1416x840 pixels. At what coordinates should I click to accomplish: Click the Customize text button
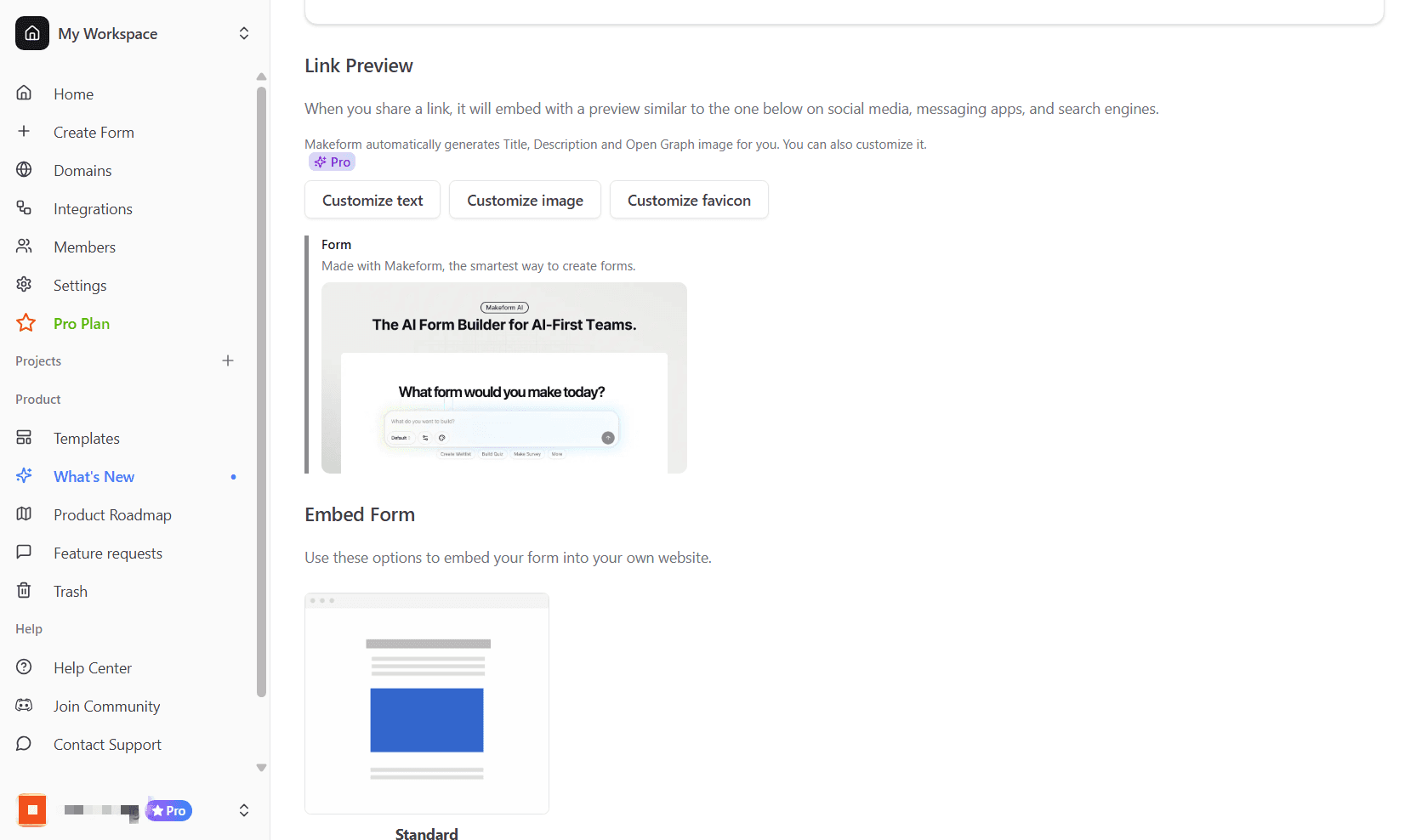372,199
